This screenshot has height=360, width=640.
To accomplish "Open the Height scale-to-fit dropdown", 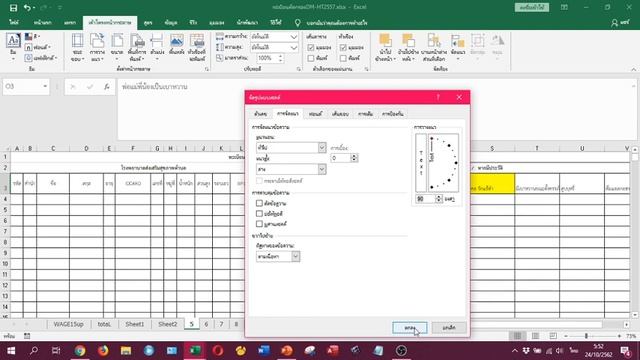I will point(294,48).
